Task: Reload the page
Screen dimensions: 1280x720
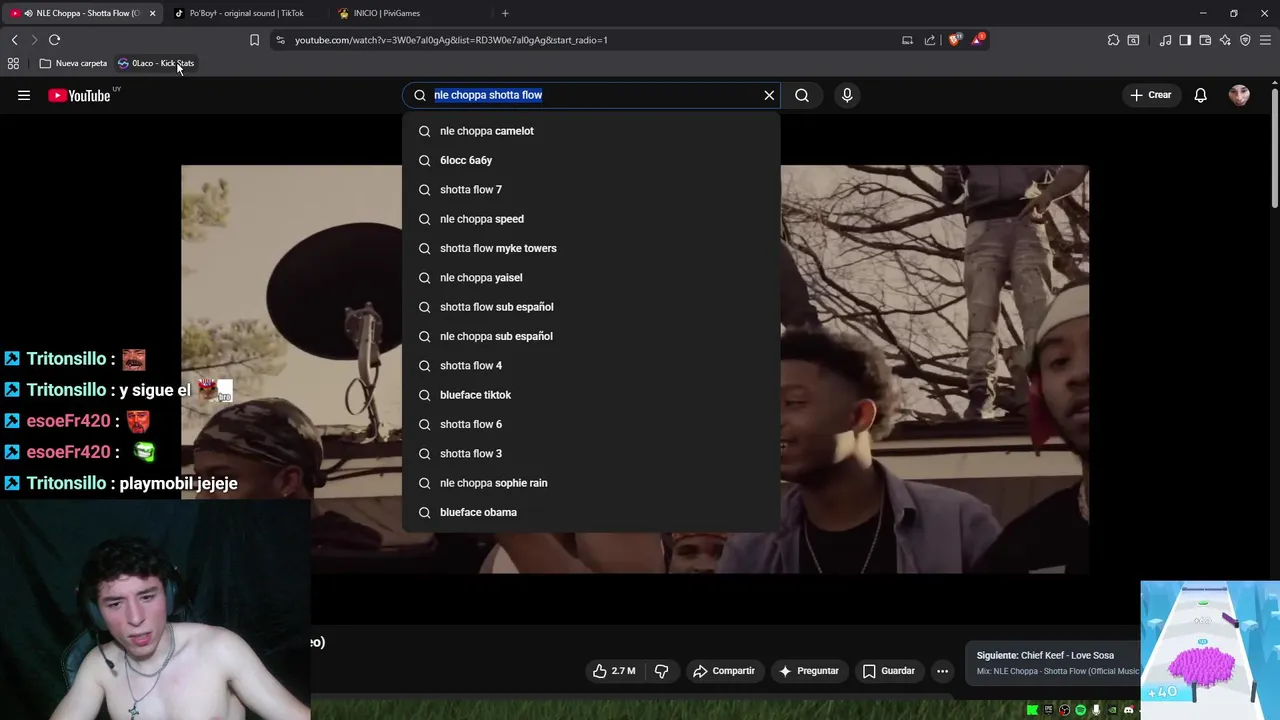Action: click(x=54, y=40)
